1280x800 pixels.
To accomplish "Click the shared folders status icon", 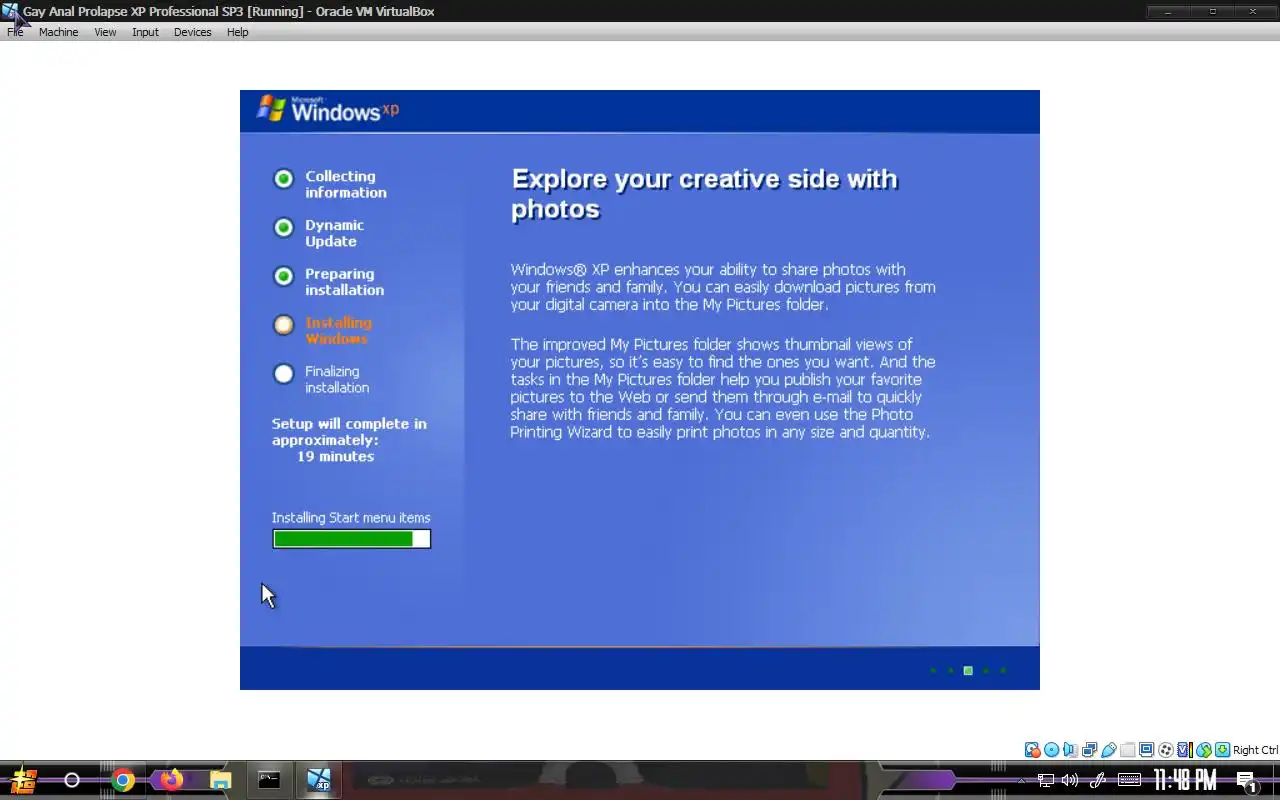I will point(1127,750).
